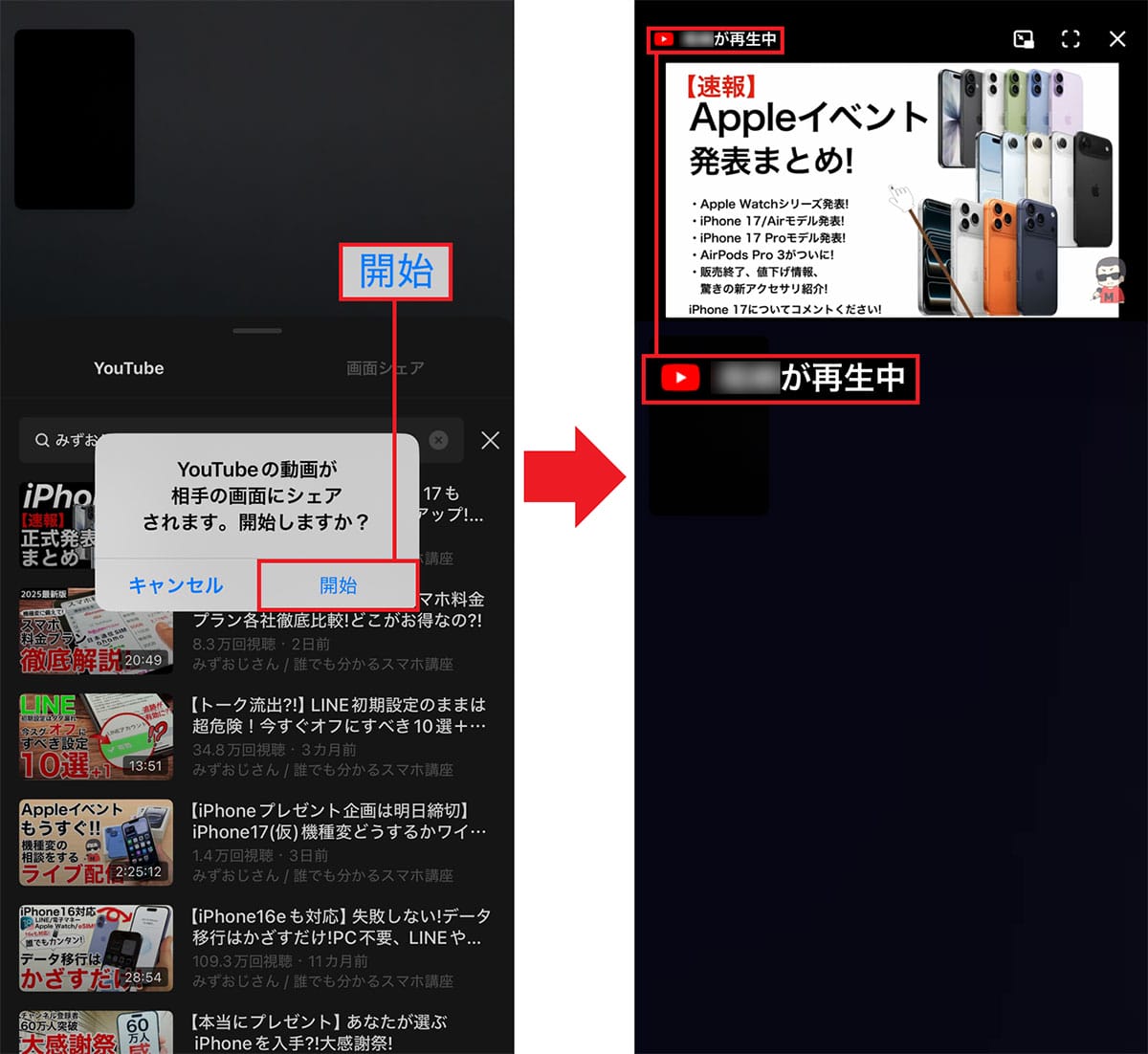Select title 【iPhone16eも対応】失敗しない!データ移行
This screenshot has height=1054, width=1148.
341,927
